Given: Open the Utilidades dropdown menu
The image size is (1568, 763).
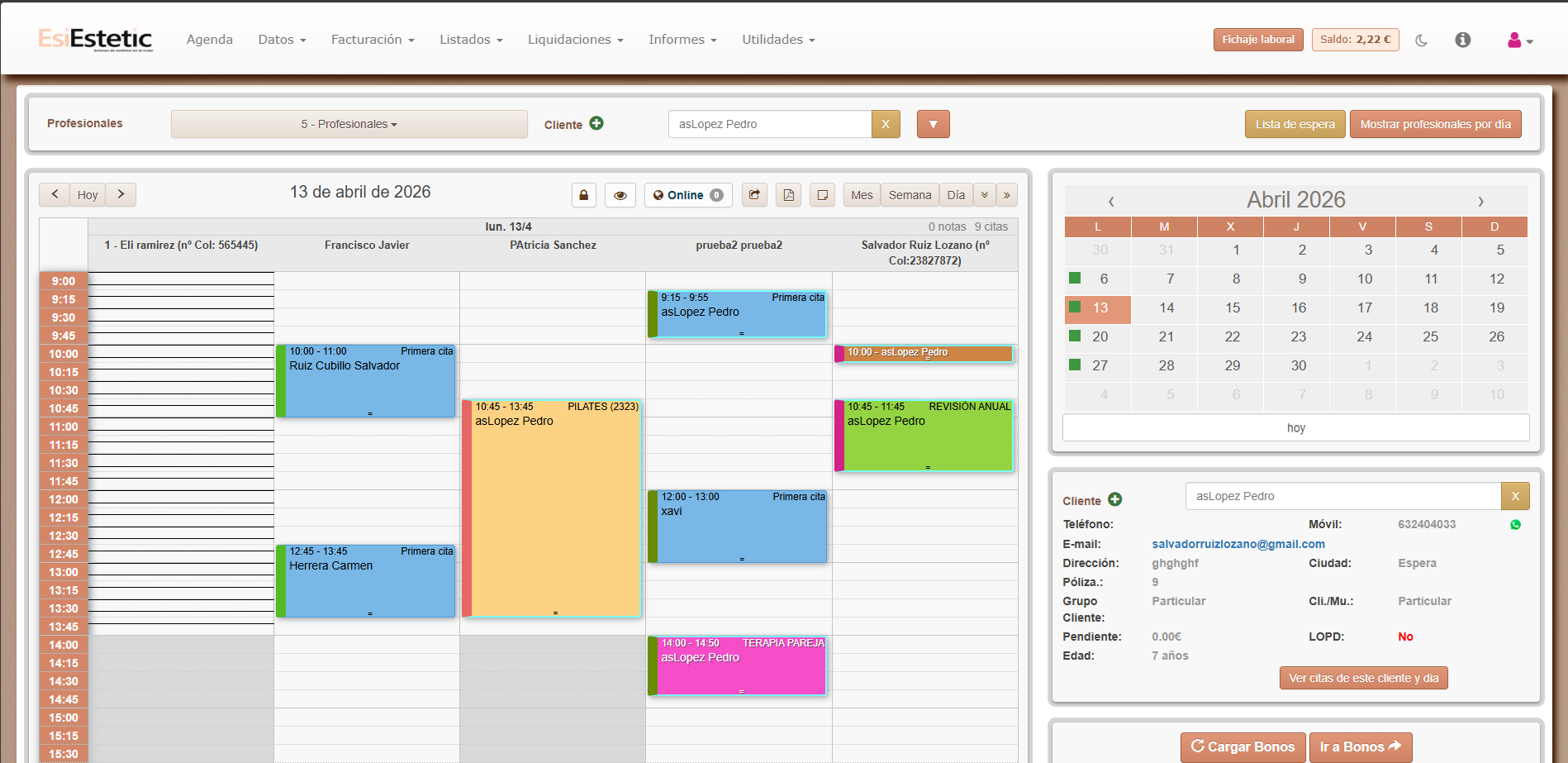Looking at the screenshot, I should 778,40.
